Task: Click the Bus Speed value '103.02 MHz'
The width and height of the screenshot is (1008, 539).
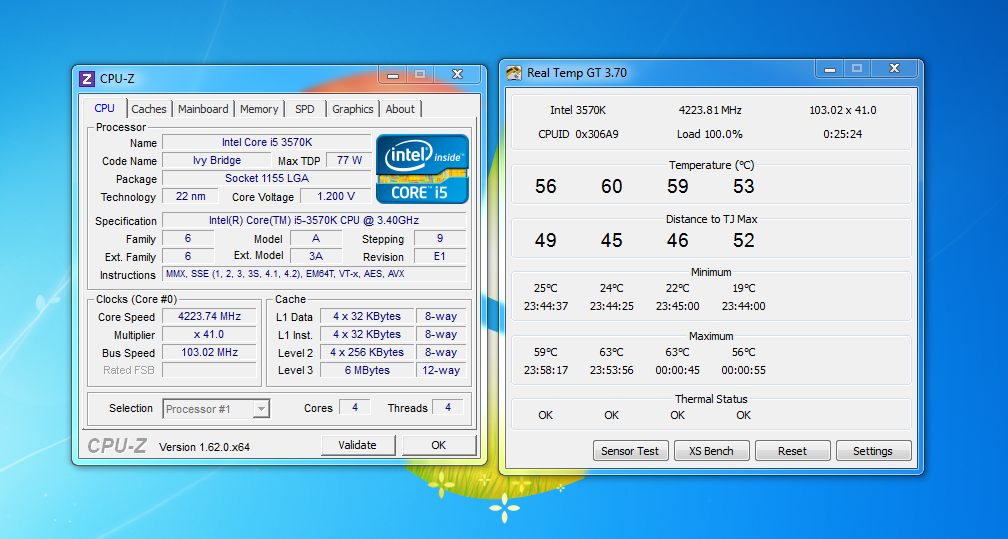Action: (x=210, y=352)
